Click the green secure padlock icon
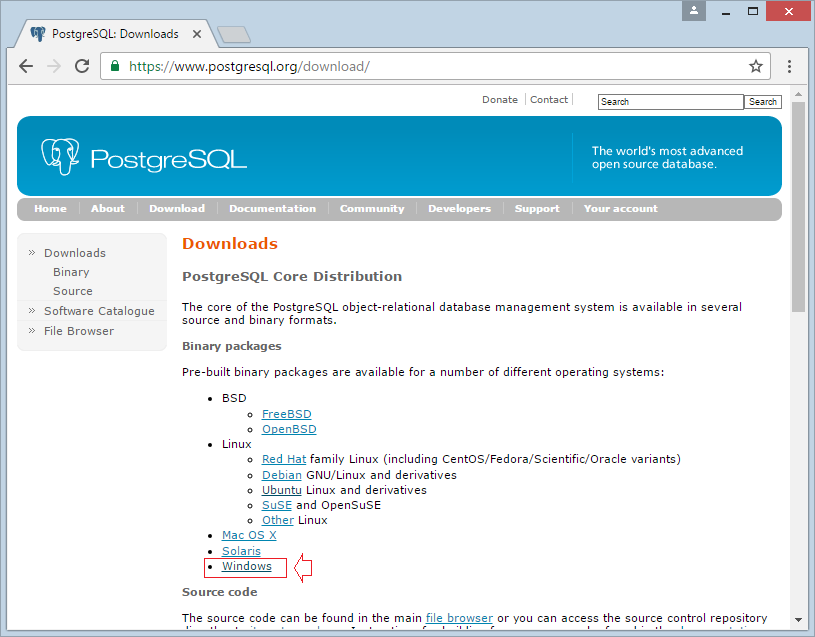This screenshot has width=815, height=637. pyautogui.click(x=115, y=66)
